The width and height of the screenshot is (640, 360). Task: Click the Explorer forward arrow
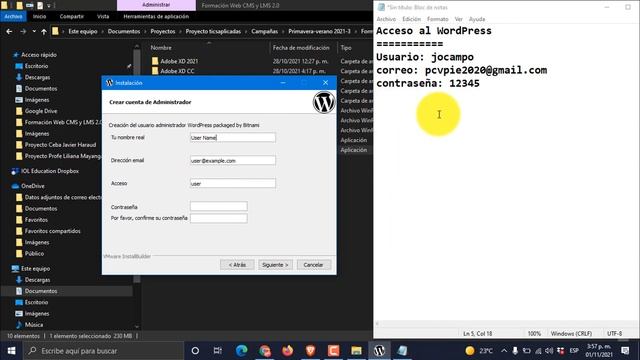tap(23, 31)
